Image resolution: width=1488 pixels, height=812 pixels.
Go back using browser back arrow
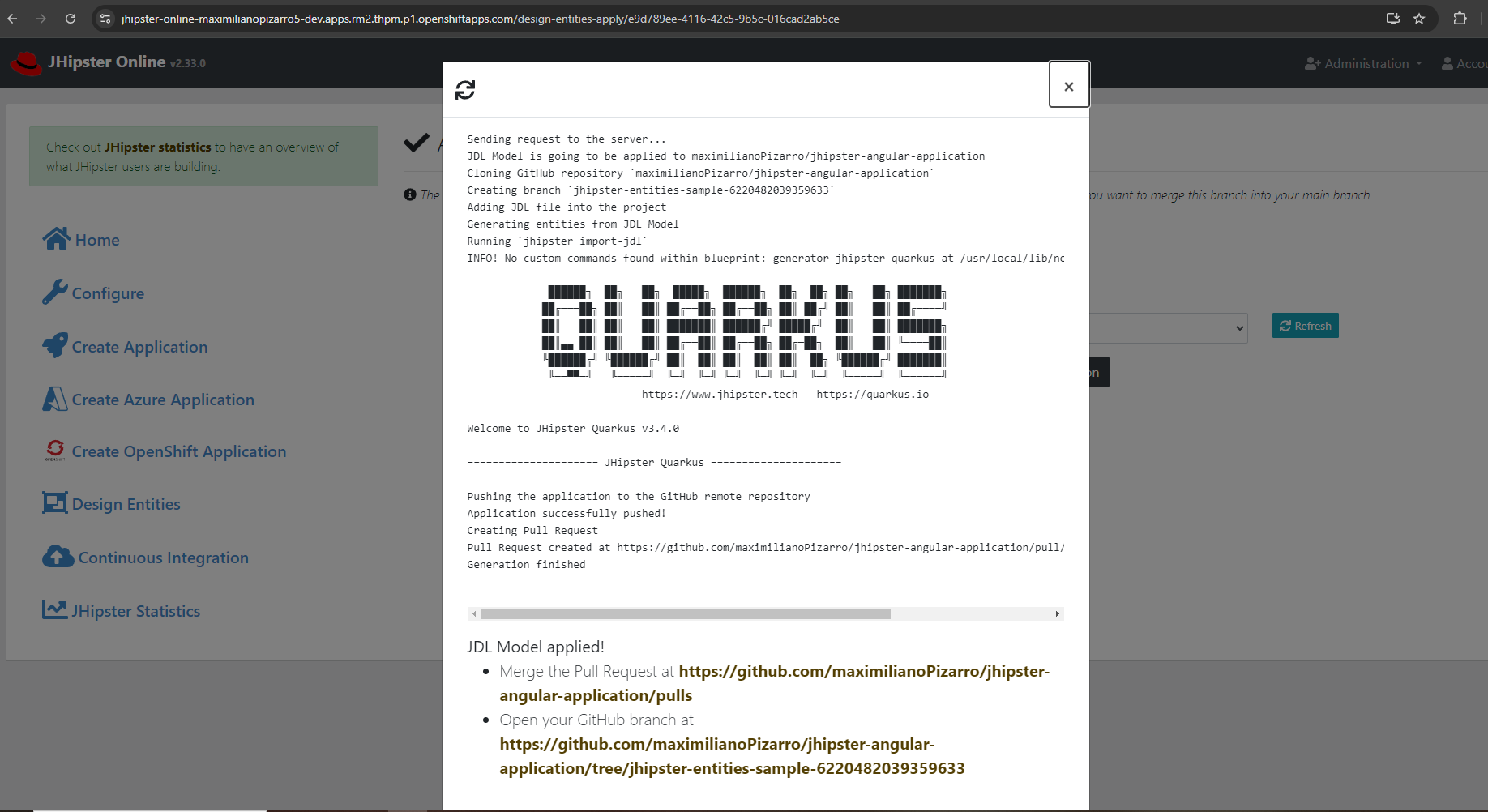(x=12, y=18)
